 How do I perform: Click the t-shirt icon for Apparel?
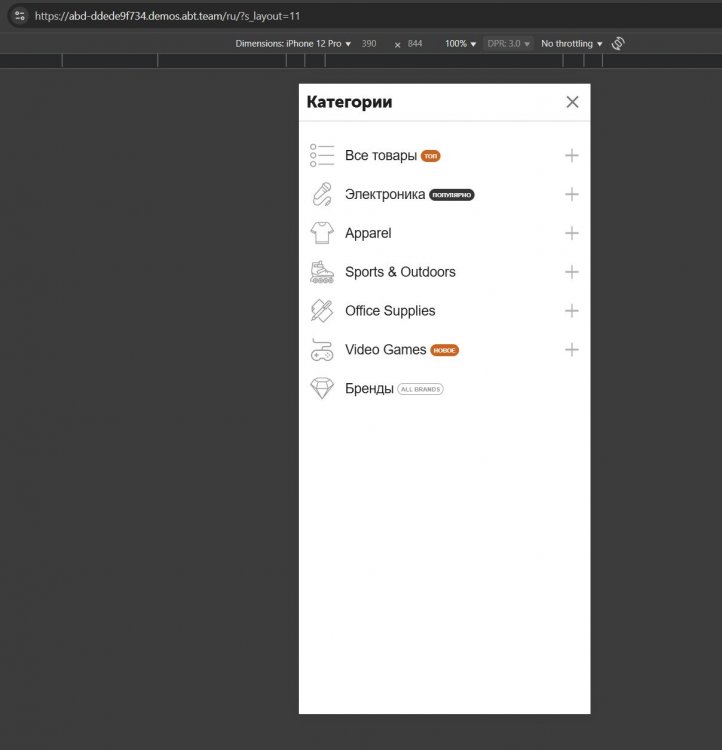(321, 233)
